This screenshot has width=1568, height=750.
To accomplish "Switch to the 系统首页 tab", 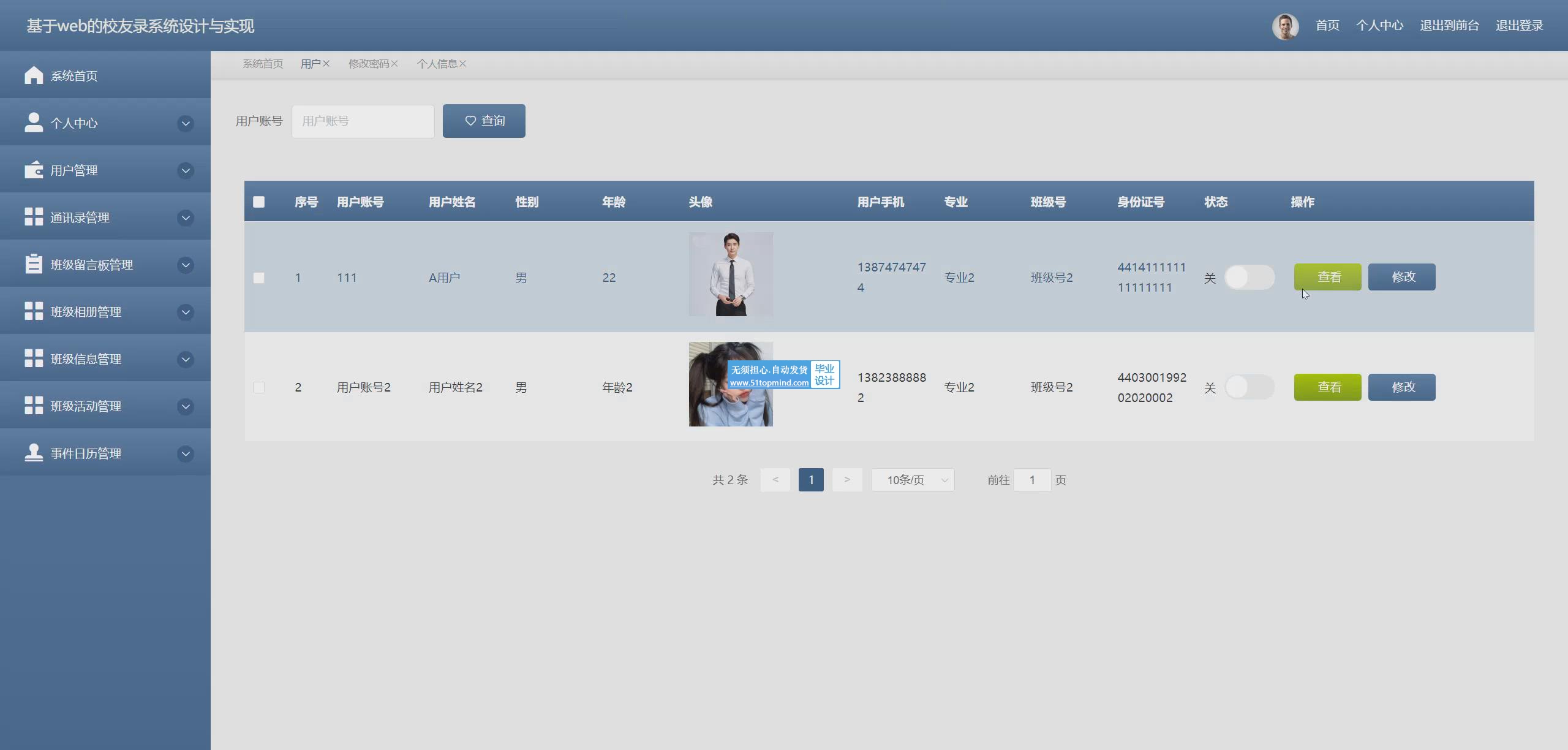I will (x=263, y=64).
